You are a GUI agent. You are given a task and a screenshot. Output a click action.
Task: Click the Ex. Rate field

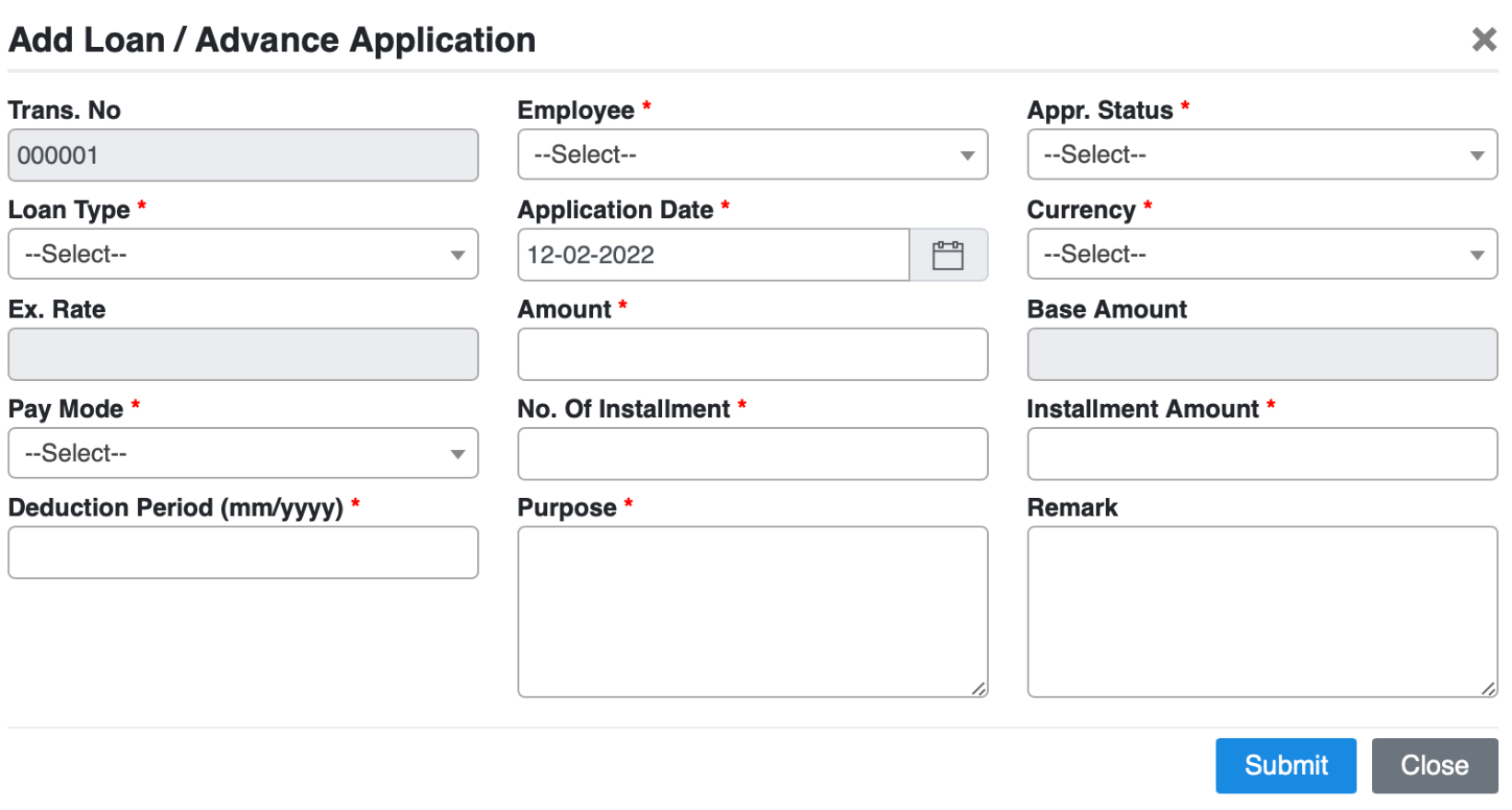pos(243,354)
